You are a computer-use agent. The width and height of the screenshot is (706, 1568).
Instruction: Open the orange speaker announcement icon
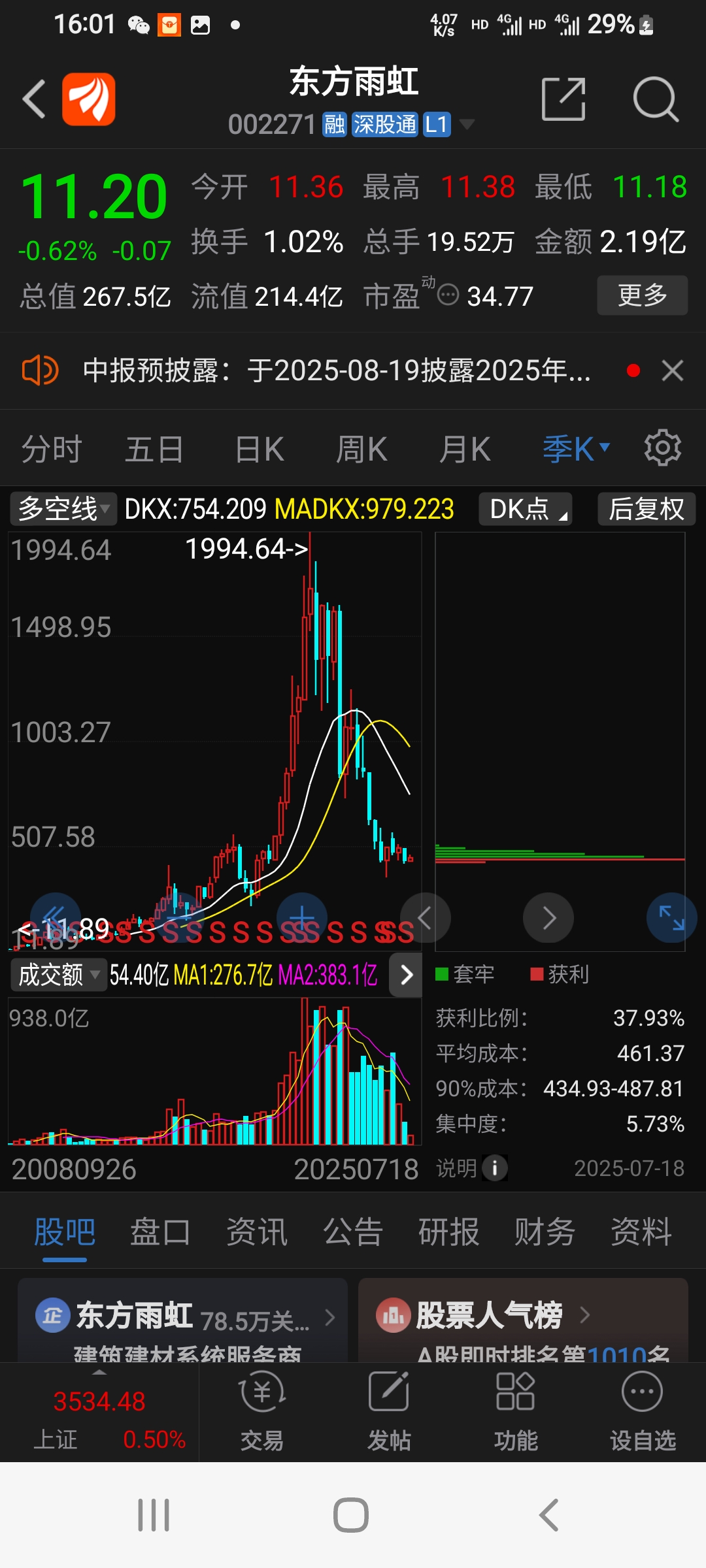[x=40, y=370]
